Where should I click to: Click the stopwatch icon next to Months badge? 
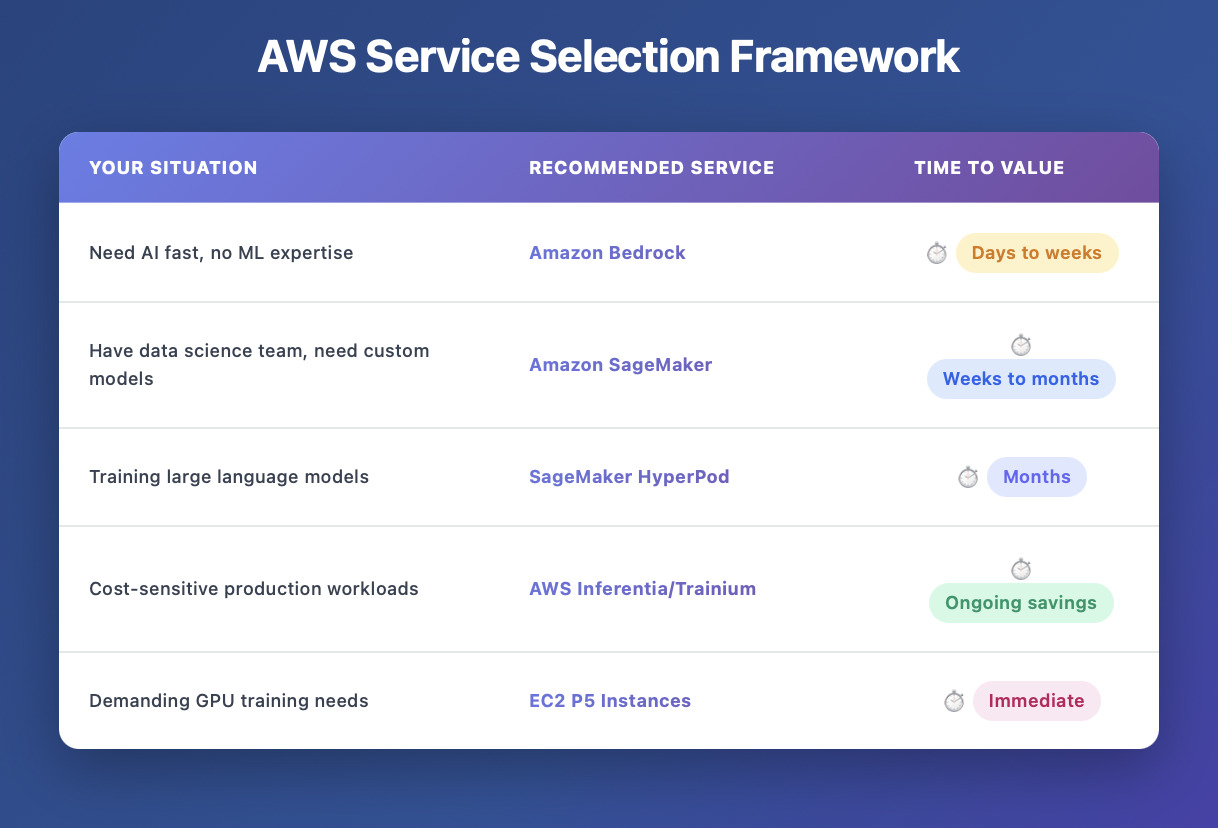(x=967, y=478)
